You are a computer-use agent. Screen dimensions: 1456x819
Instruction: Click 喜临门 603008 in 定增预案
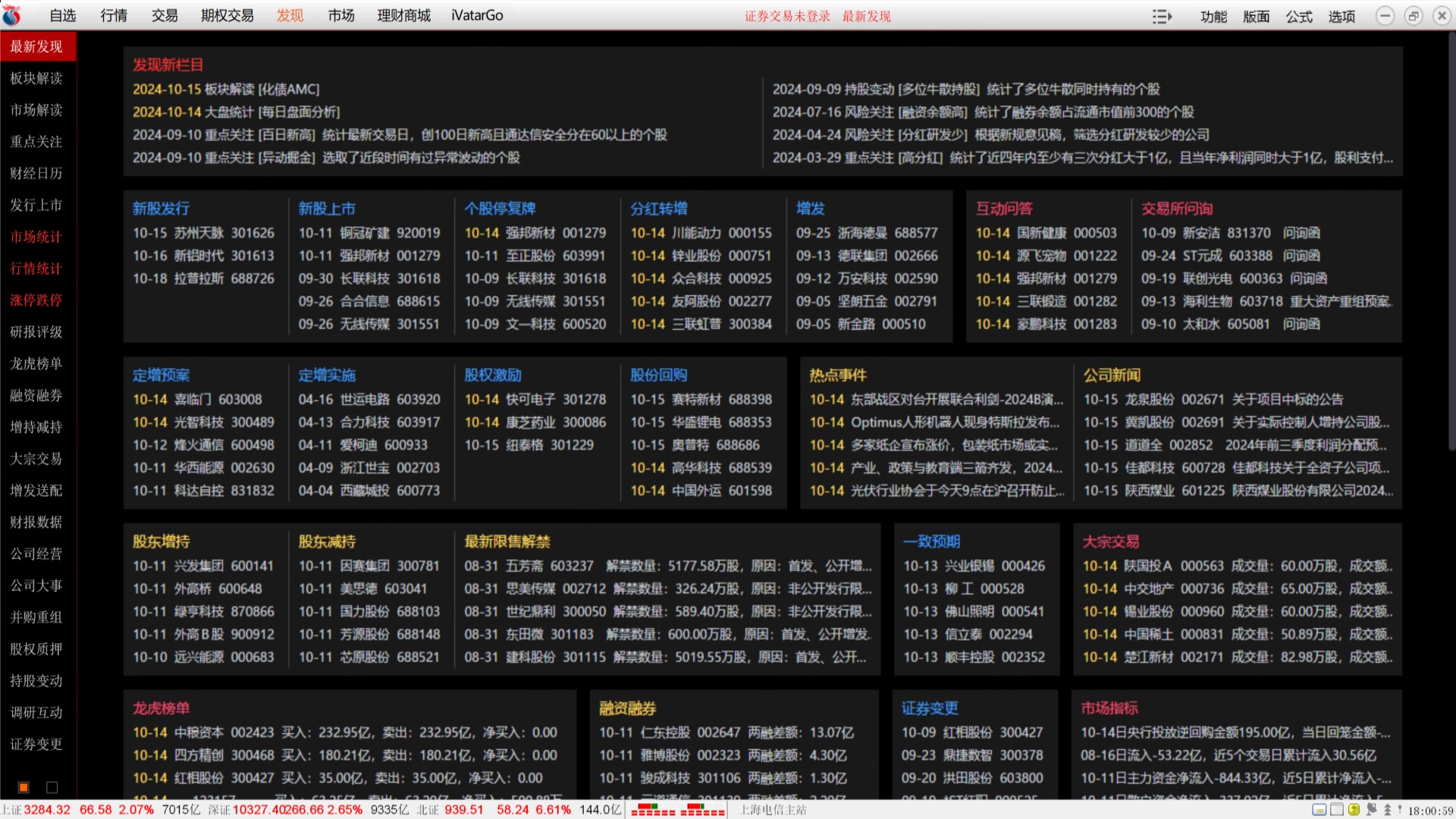[197, 400]
